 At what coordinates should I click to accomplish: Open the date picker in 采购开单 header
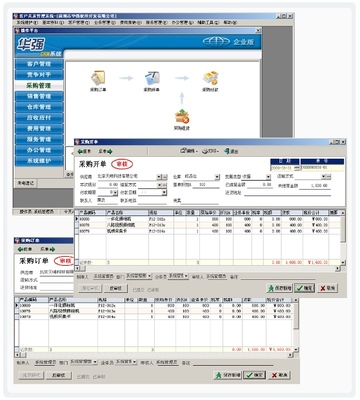coord(297,168)
